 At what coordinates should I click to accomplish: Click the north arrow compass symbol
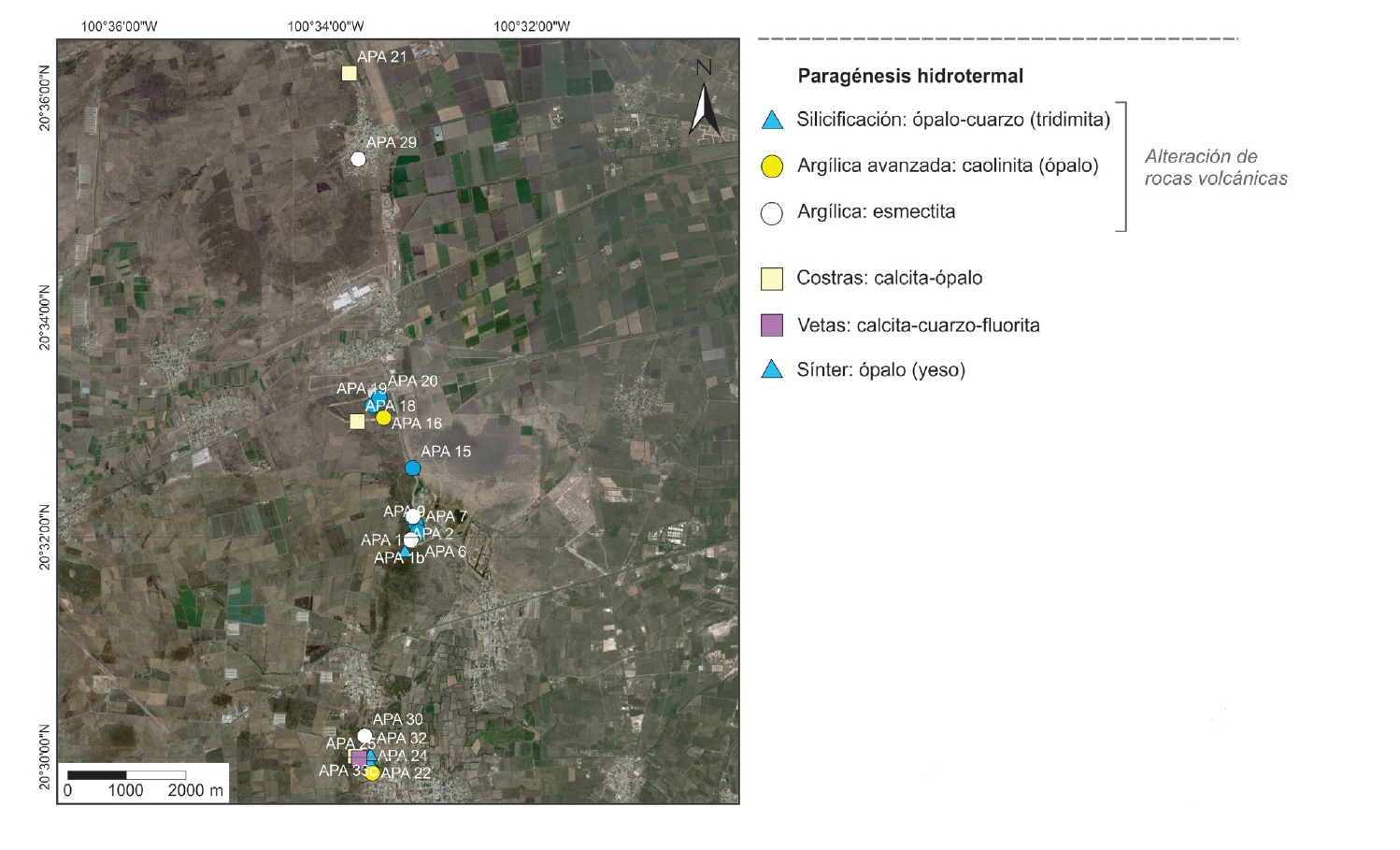tap(704, 98)
